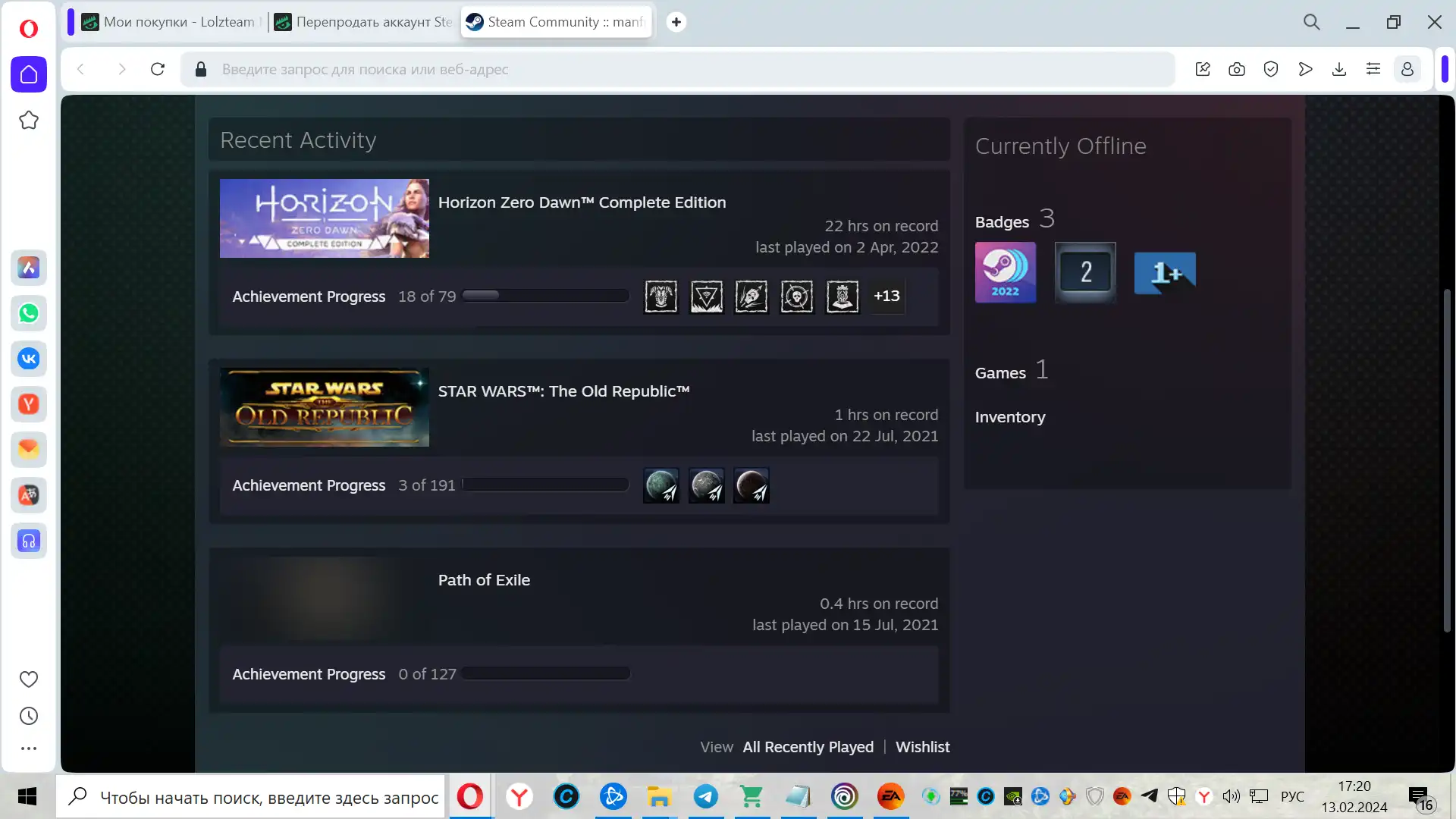The width and height of the screenshot is (1456, 819).
Task: Open Path of Exile game link
Action: click(x=484, y=580)
